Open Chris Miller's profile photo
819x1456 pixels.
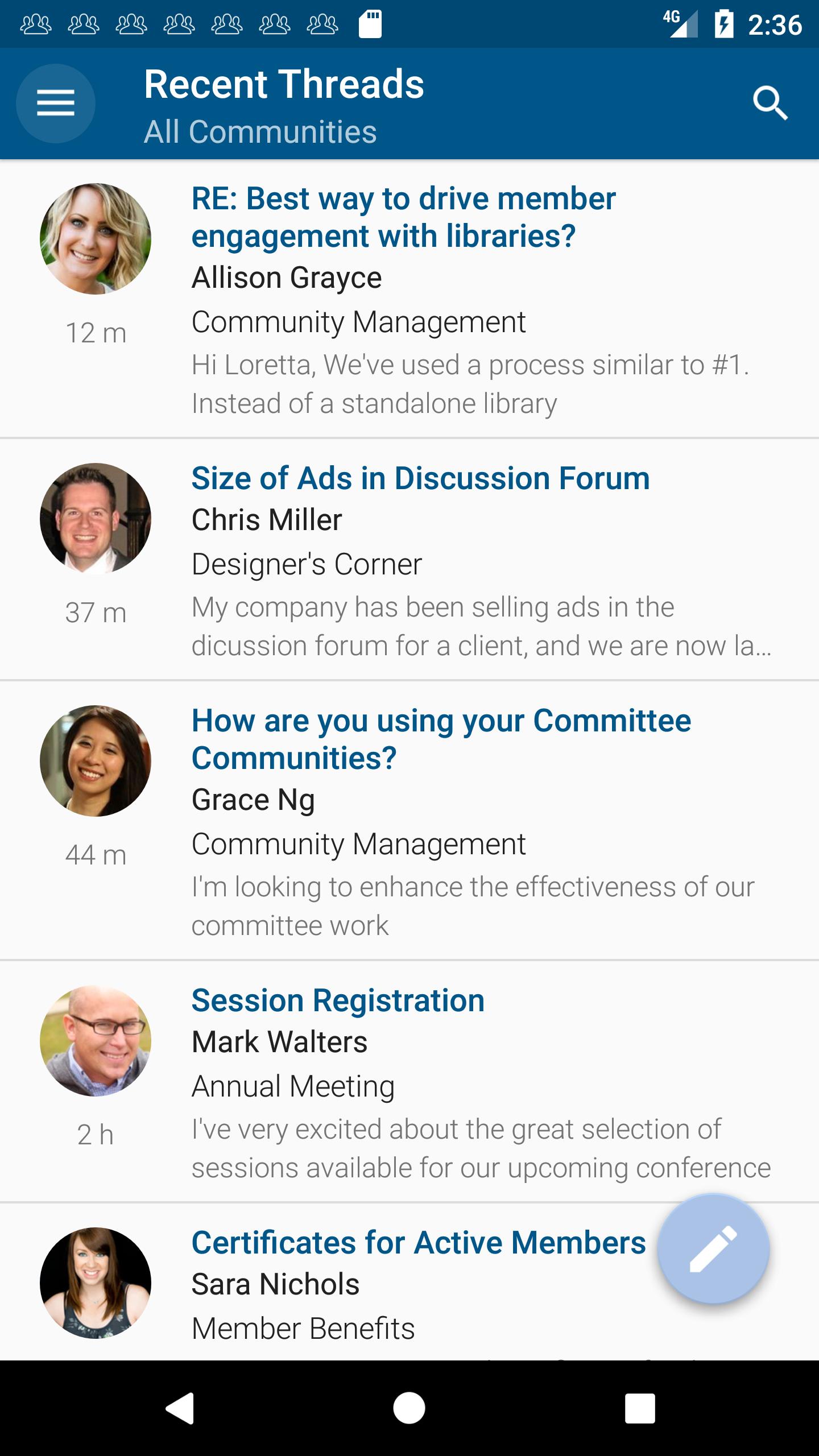point(96,519)
